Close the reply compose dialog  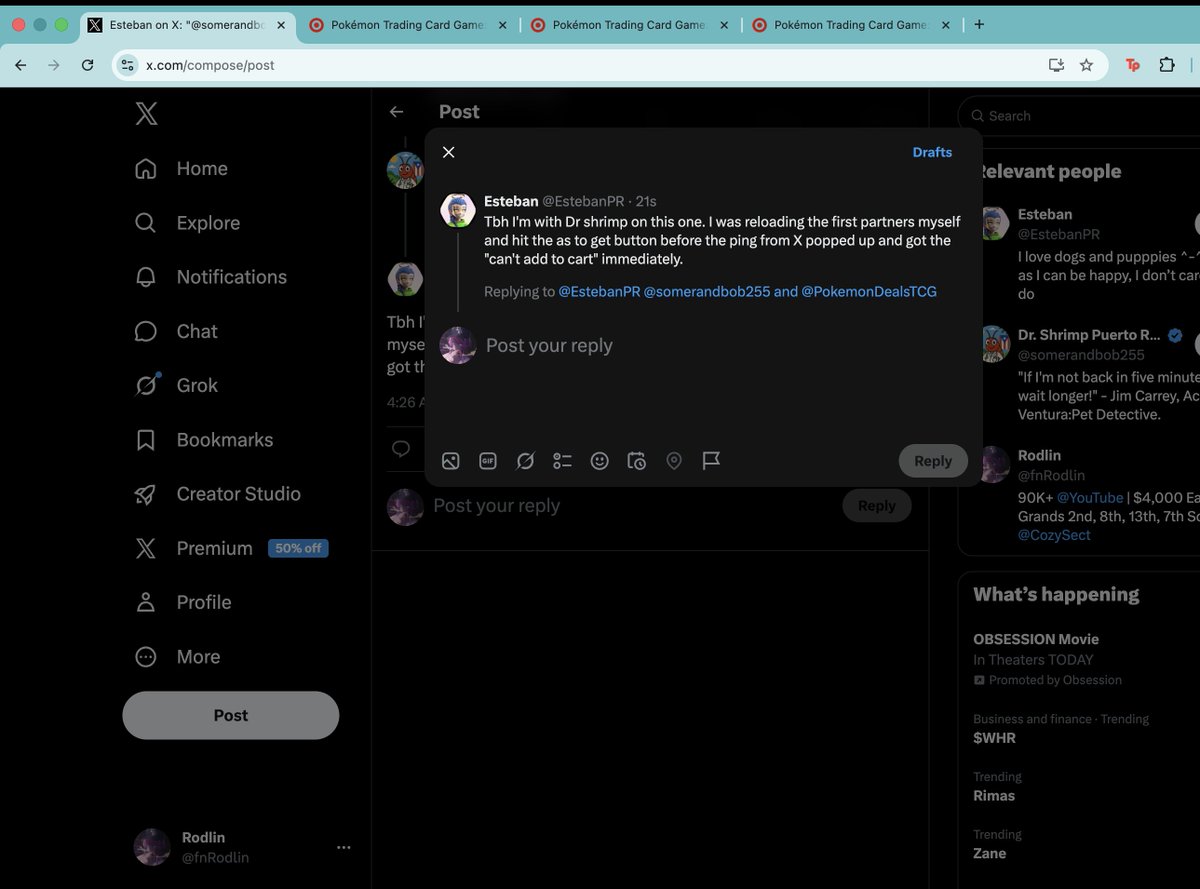point(449,152)
